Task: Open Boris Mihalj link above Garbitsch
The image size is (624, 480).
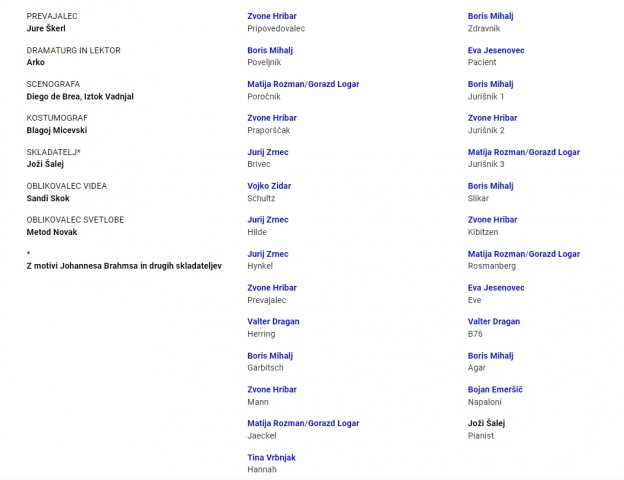Action: point(270,356)
